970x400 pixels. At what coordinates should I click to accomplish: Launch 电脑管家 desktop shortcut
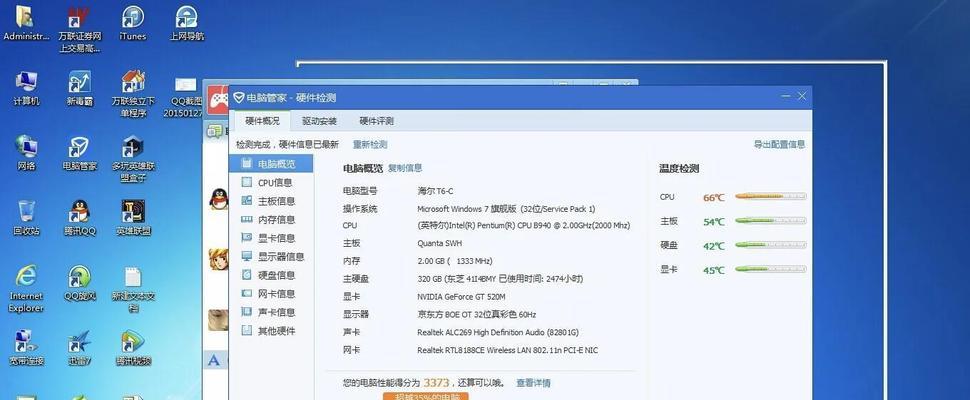point(79,153)
